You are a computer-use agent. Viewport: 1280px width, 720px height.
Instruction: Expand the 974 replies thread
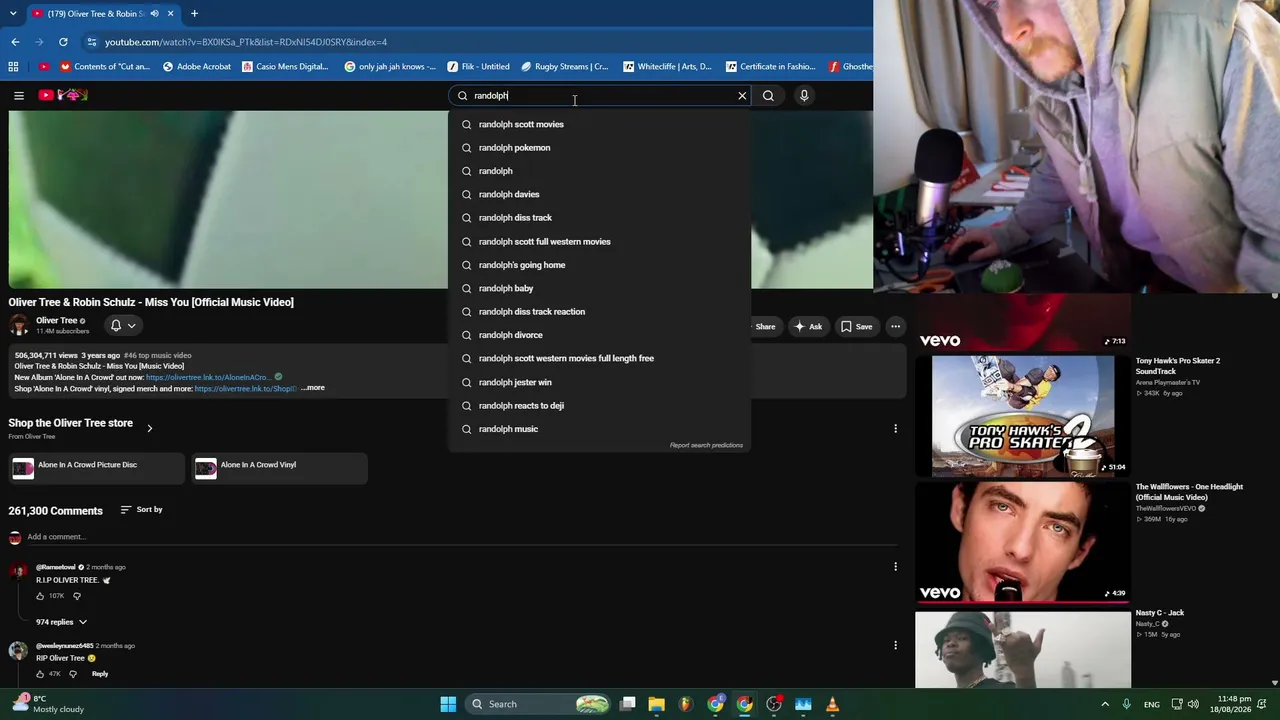61,622
